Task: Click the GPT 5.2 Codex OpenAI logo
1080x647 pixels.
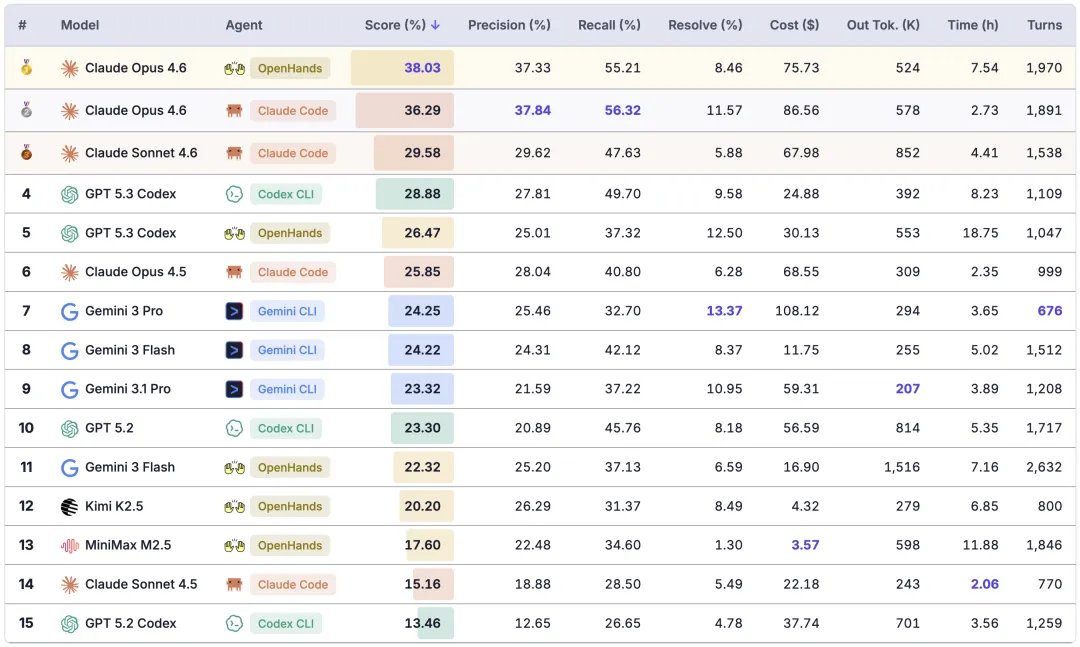Action: [x=70, y=624]
